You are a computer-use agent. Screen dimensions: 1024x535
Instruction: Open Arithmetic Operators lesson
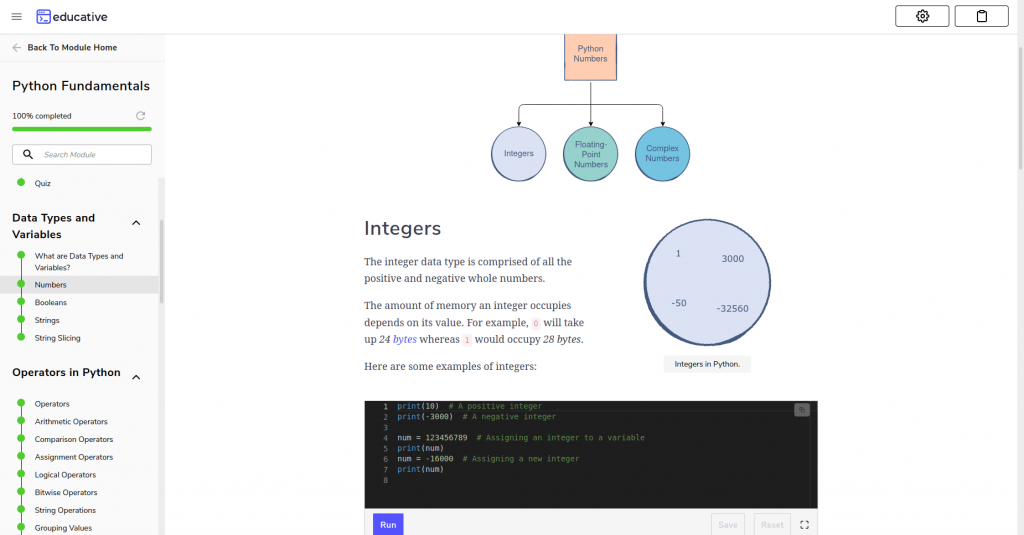71,421
